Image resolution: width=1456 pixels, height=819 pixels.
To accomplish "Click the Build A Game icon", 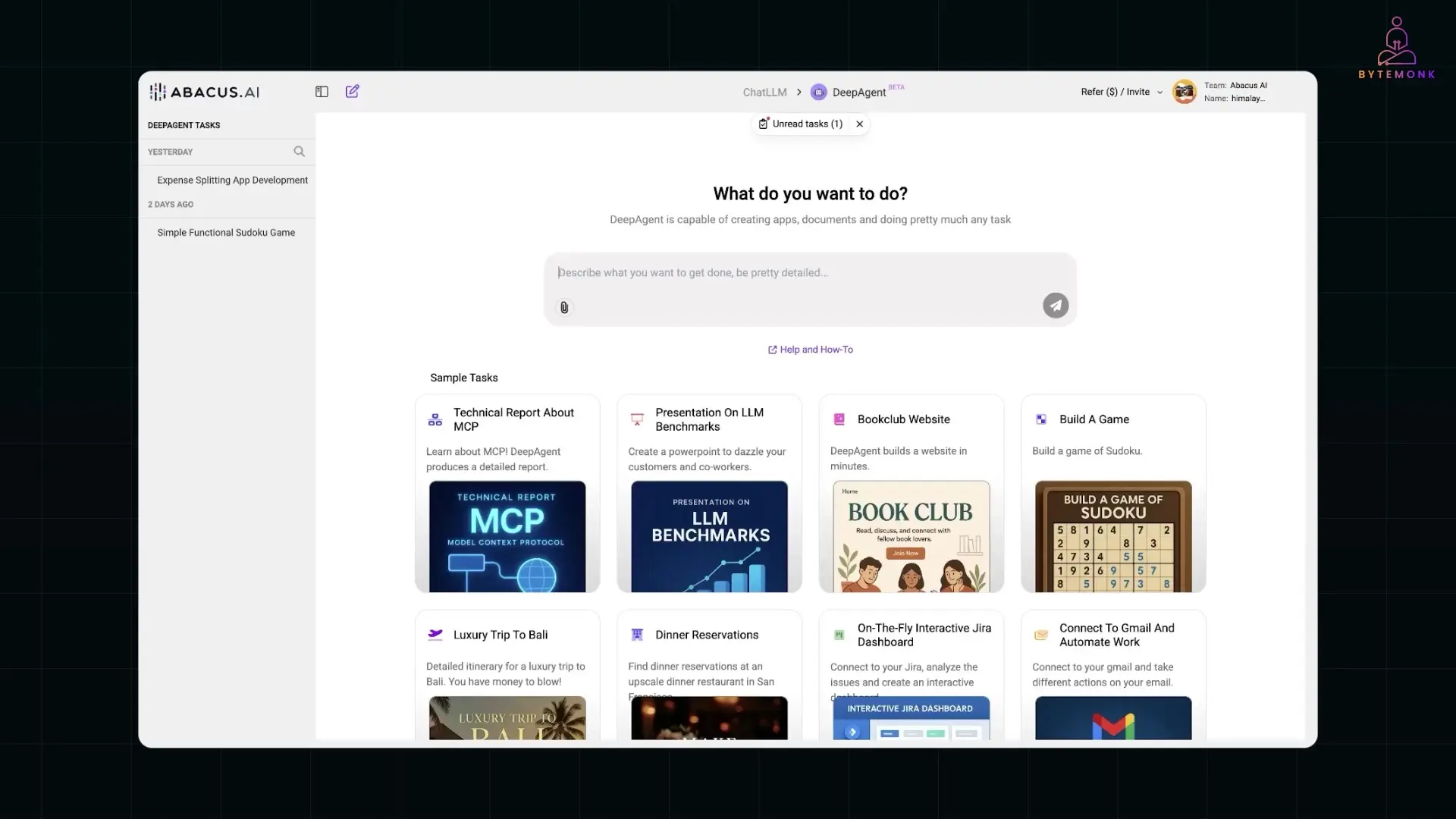I will (x=1041, y=419).
